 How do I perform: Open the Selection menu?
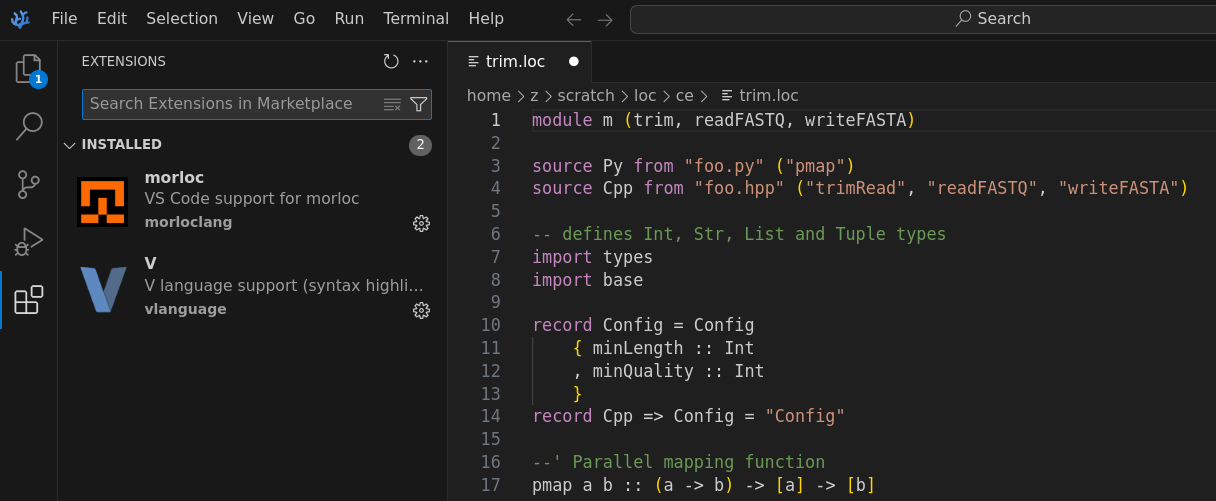[182, 18]
